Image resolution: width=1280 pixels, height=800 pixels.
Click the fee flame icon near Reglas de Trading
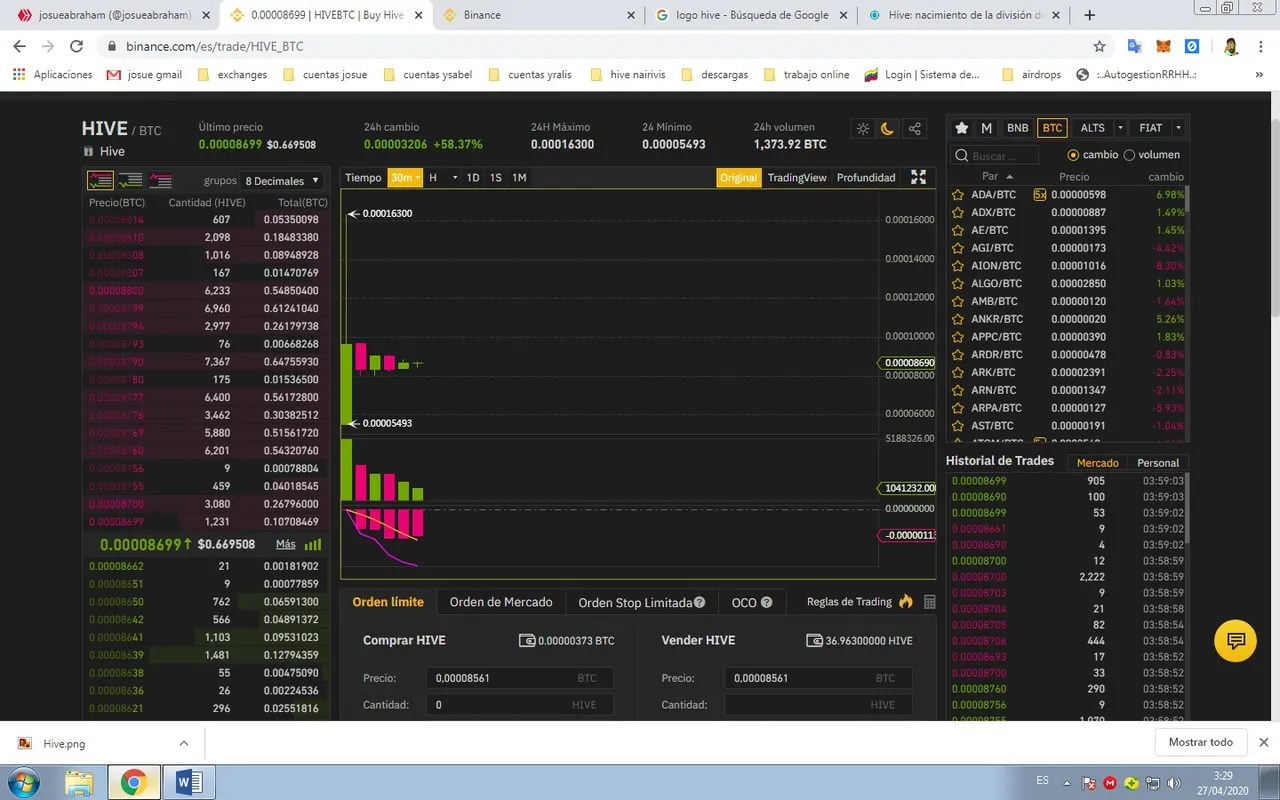pos(906,602)
